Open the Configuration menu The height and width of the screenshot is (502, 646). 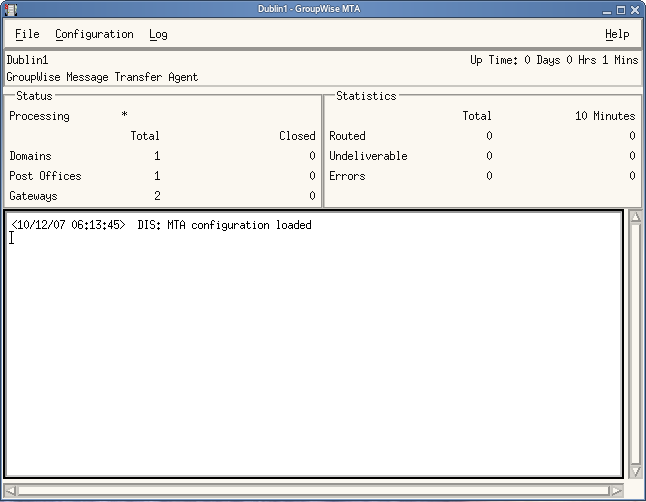[x=94, y=35]
